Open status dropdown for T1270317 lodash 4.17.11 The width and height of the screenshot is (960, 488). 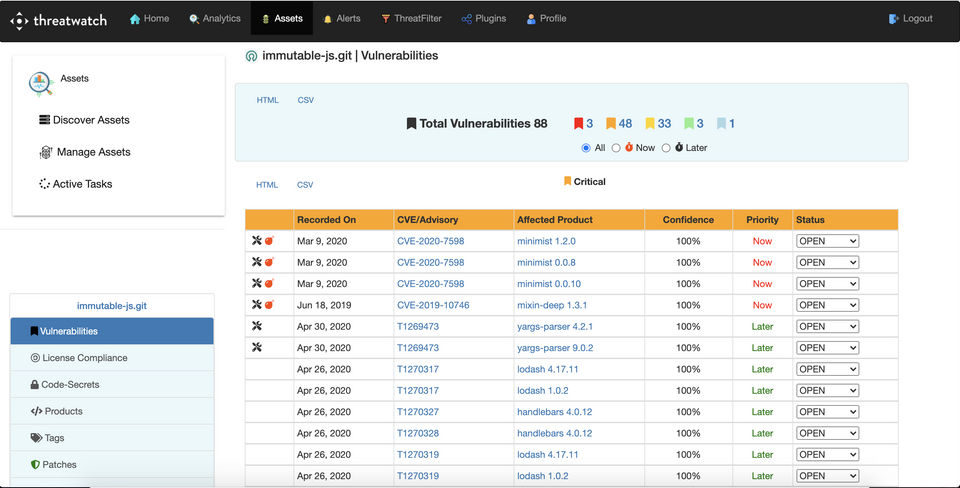827,369
